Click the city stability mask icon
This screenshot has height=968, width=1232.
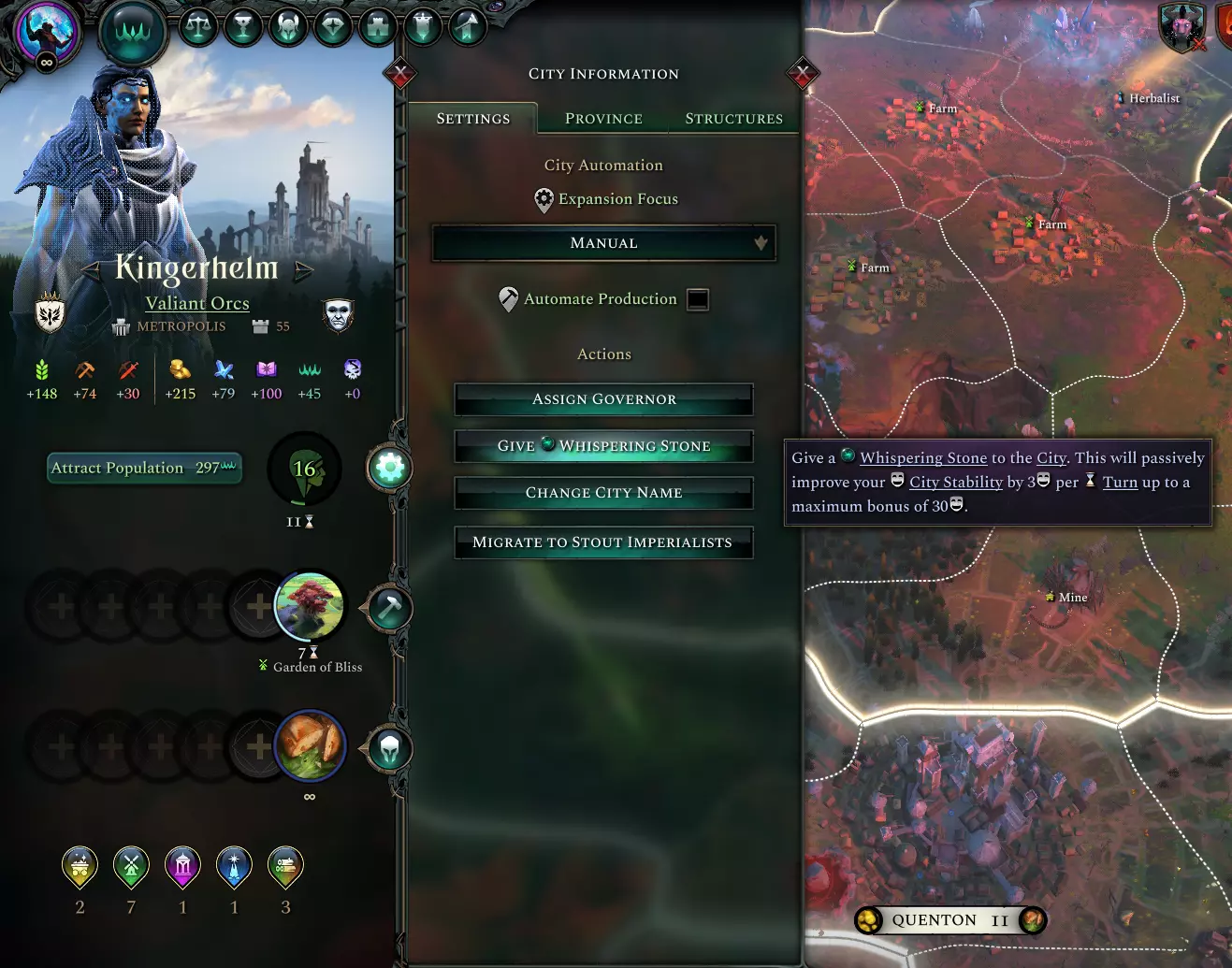(339, 315)
